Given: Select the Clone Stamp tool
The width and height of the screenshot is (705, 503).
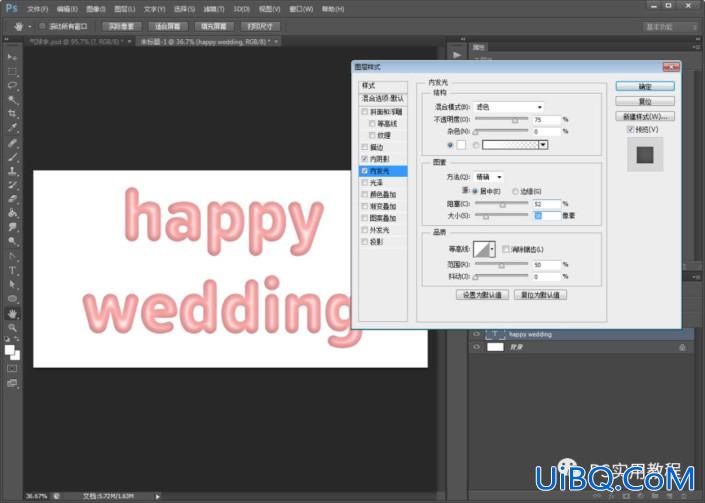Looking at the screenshot, I should click(x=12, y=171).
